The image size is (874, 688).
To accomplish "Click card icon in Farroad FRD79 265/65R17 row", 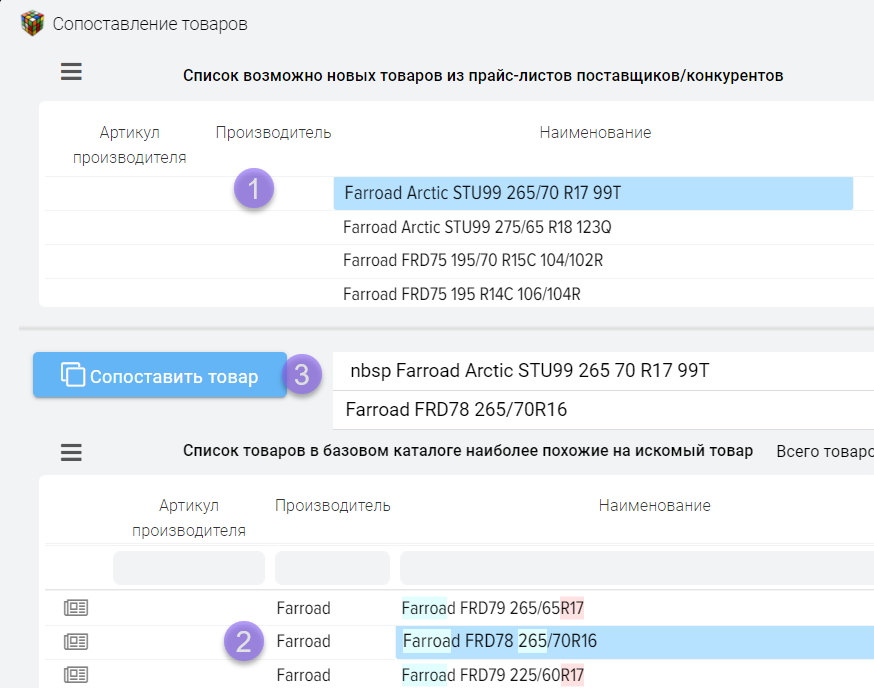I will 76,608.
